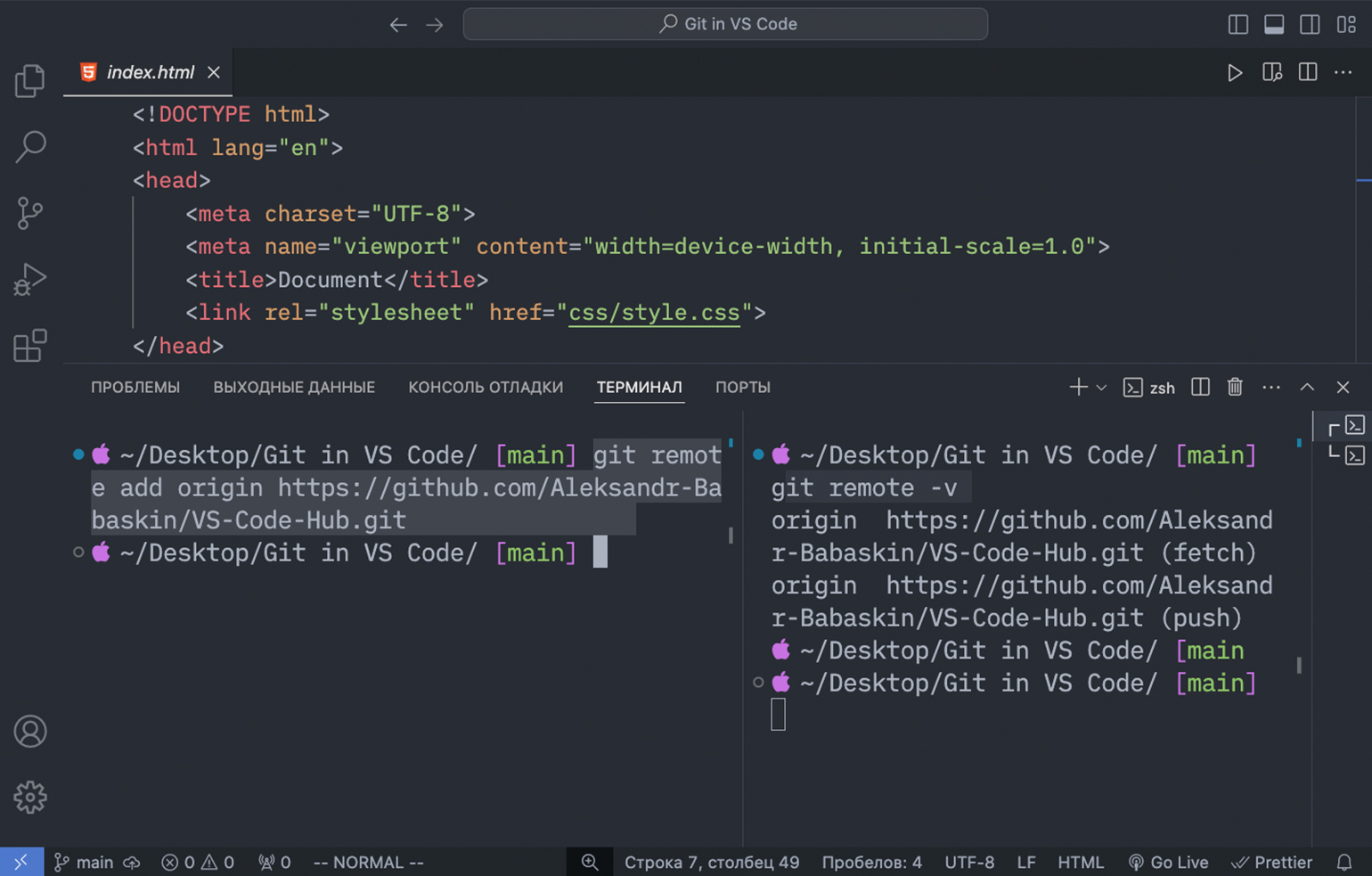
Task: Change language mode via HTML
Action: tap(1081, 862)
